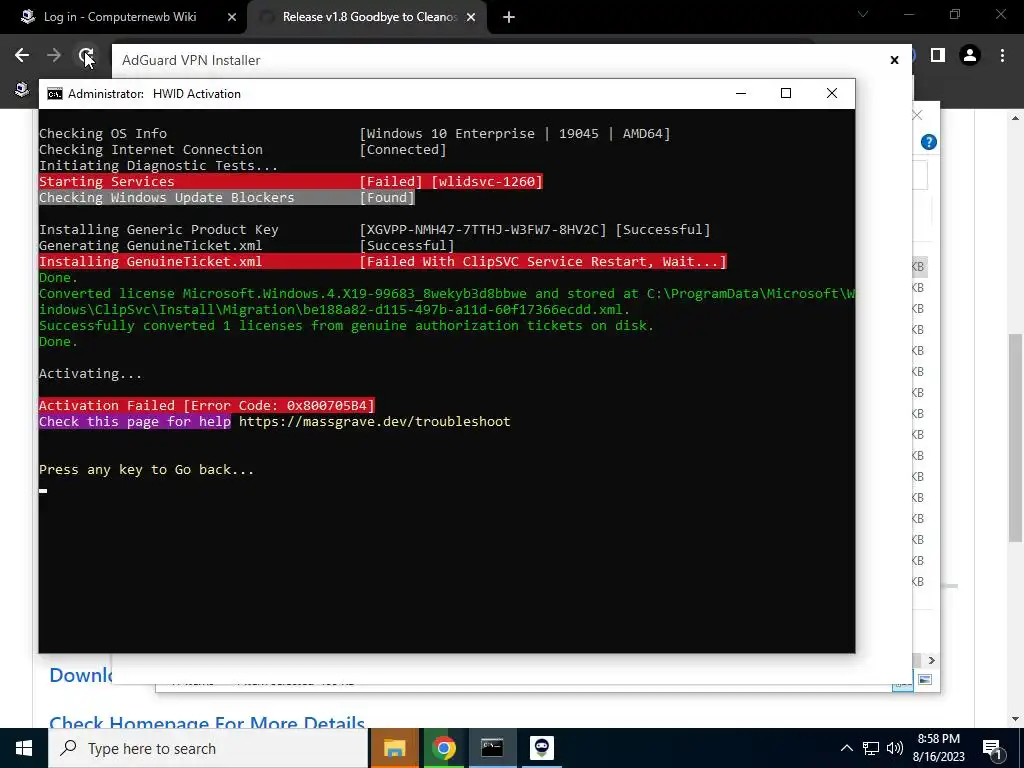Viewport: 1024px width, 768px height.
Task: Switch to the Log in - Computernewb Wiki tab
Action: point(121,17)
